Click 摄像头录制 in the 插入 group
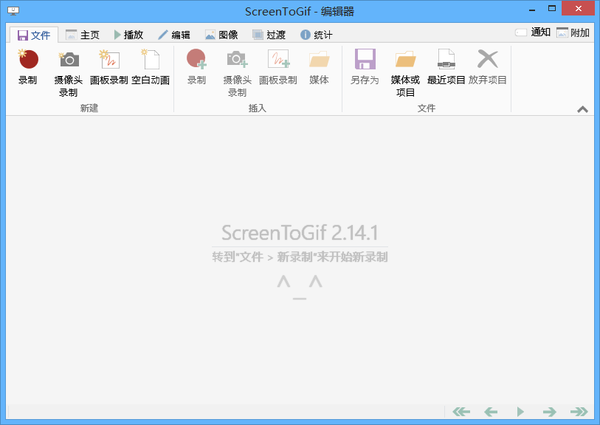 coord(237,73)
